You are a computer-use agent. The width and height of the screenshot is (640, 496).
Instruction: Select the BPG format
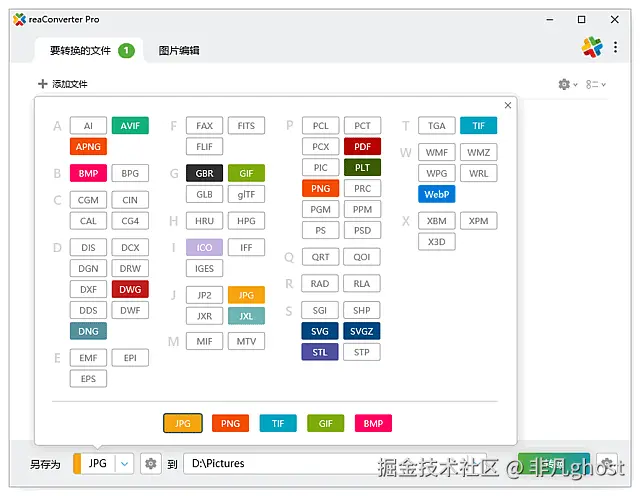130,173
